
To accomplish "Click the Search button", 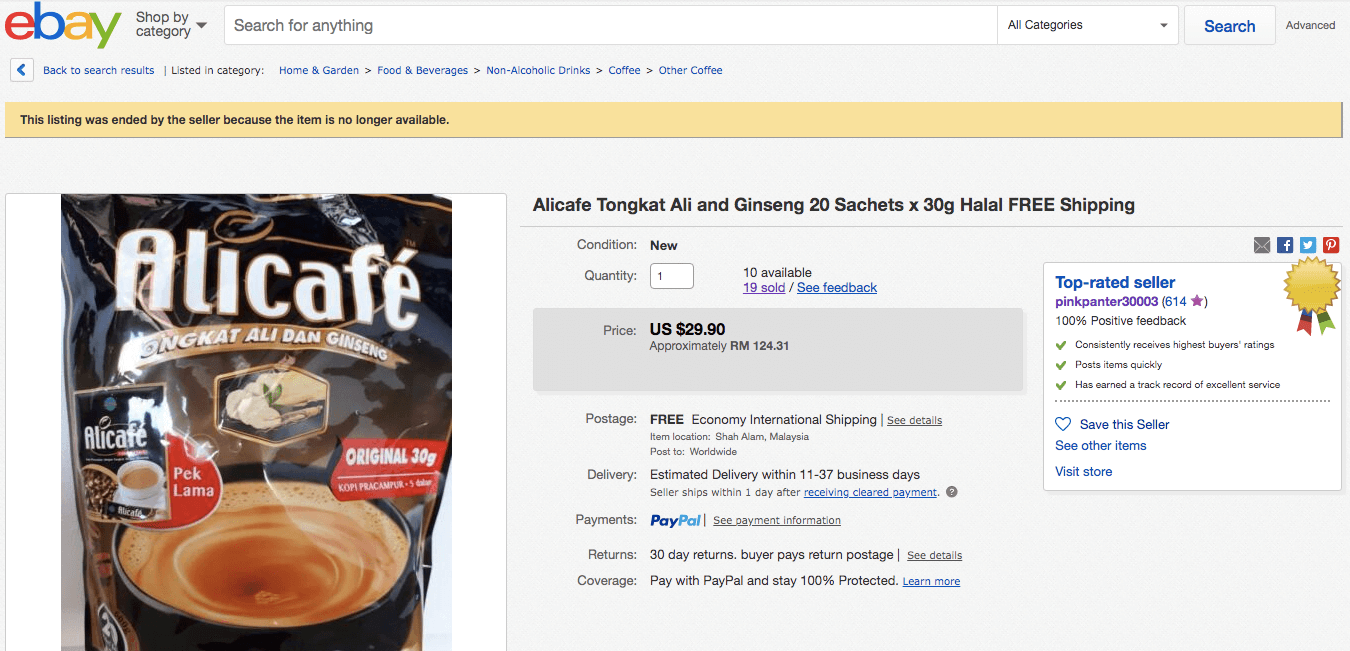I will [1229, 26].
